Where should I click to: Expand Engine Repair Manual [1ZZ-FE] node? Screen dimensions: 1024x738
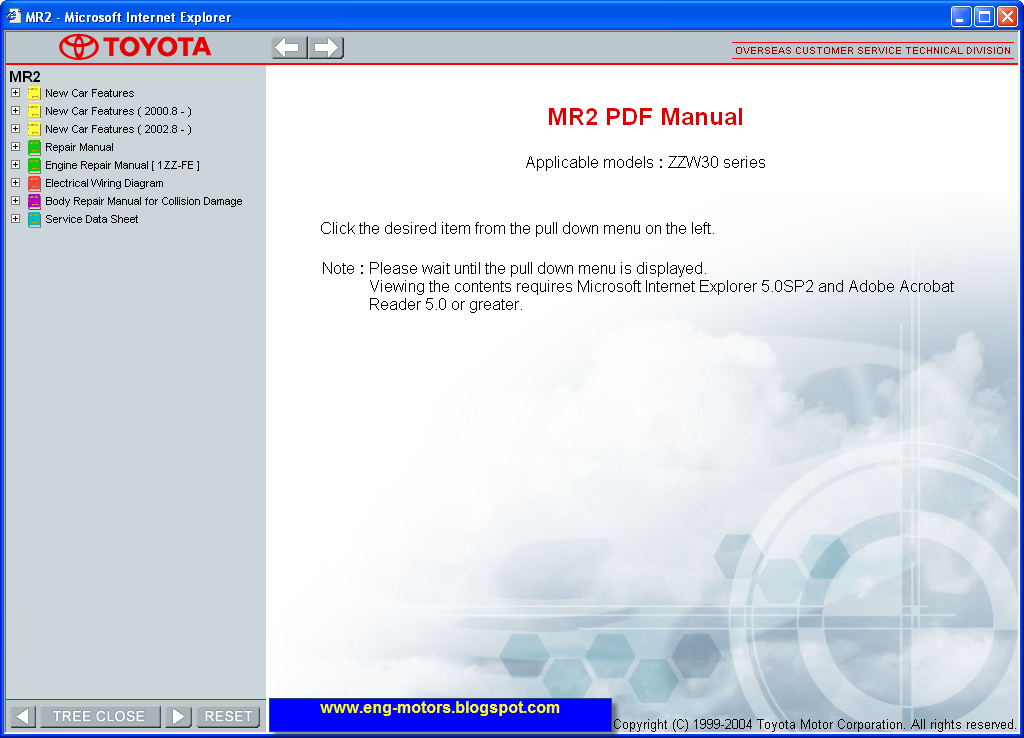coord(15,165)
